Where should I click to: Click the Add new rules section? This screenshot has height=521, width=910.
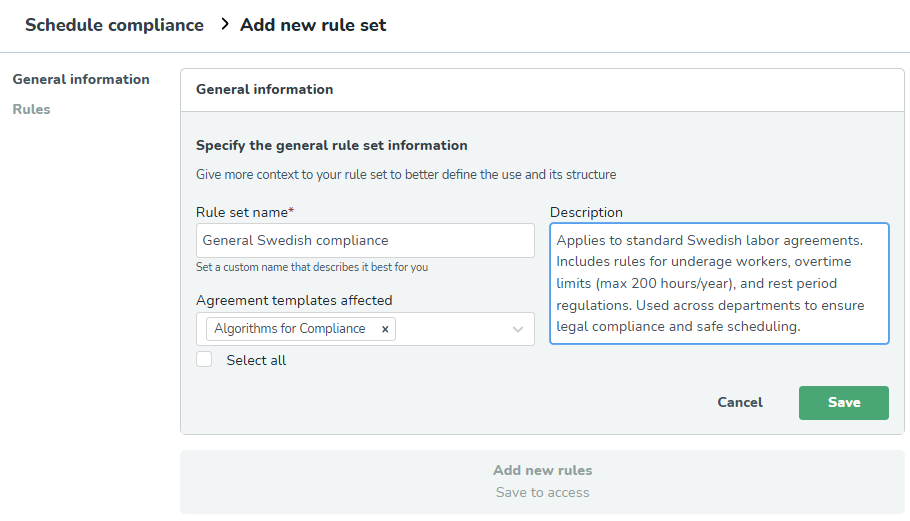[542, 482]
